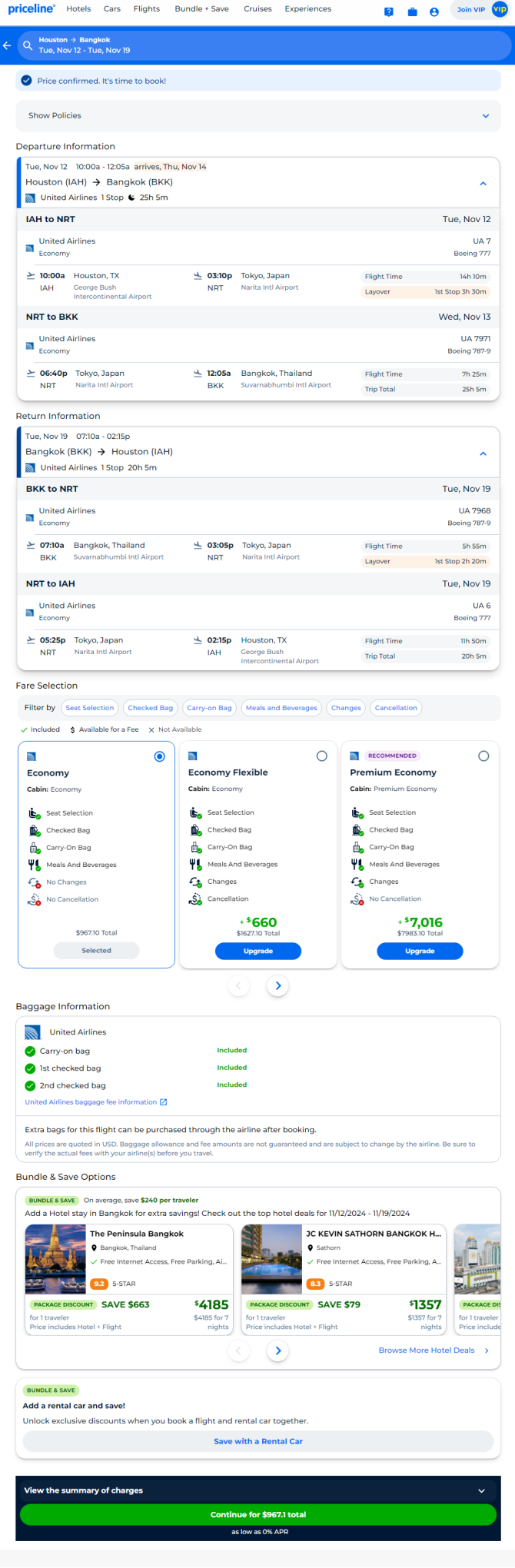
Task: Click Save with a Rental Car button
Action: tap(258, 1441)
